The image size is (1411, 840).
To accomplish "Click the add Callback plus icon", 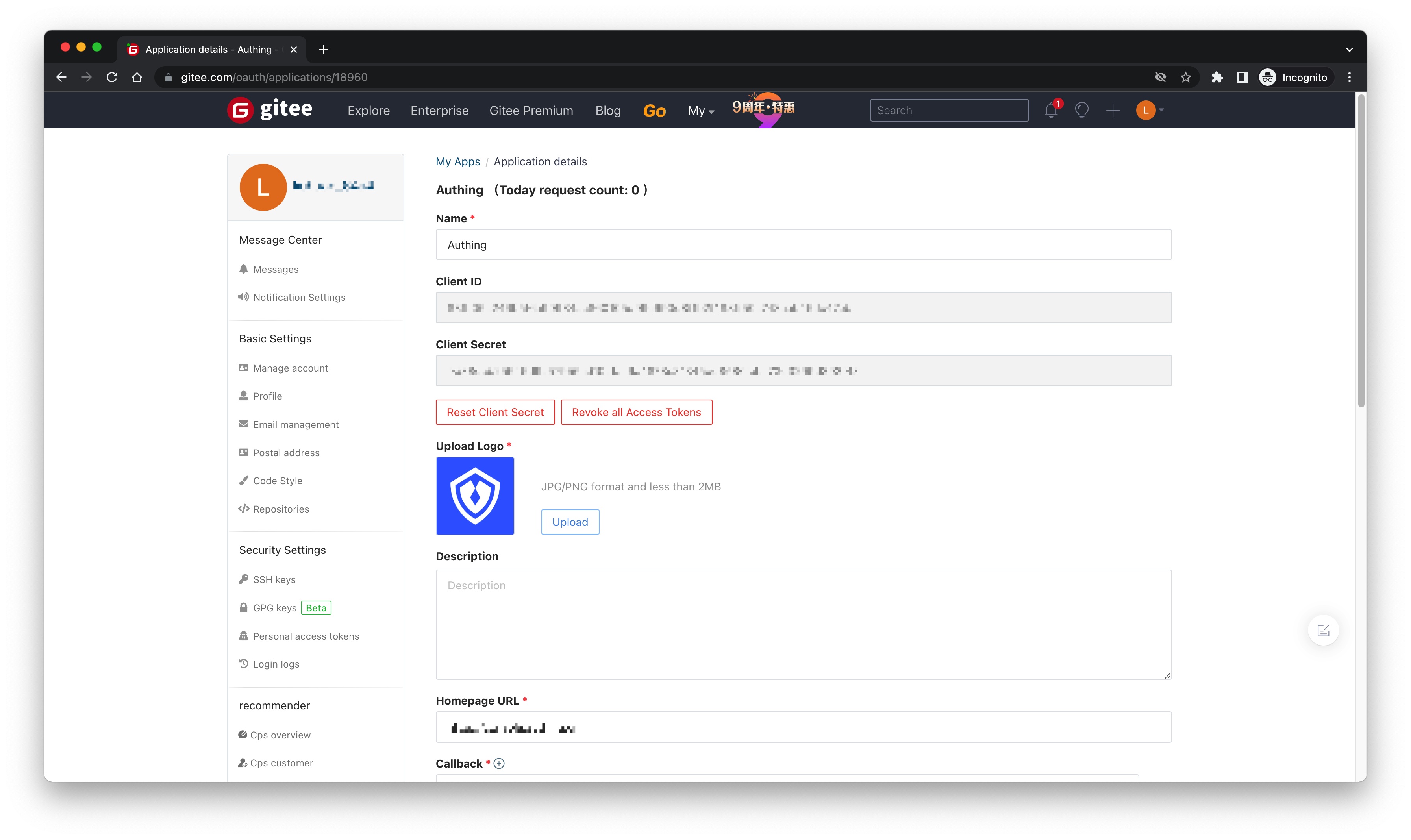I will pos(499,764).
